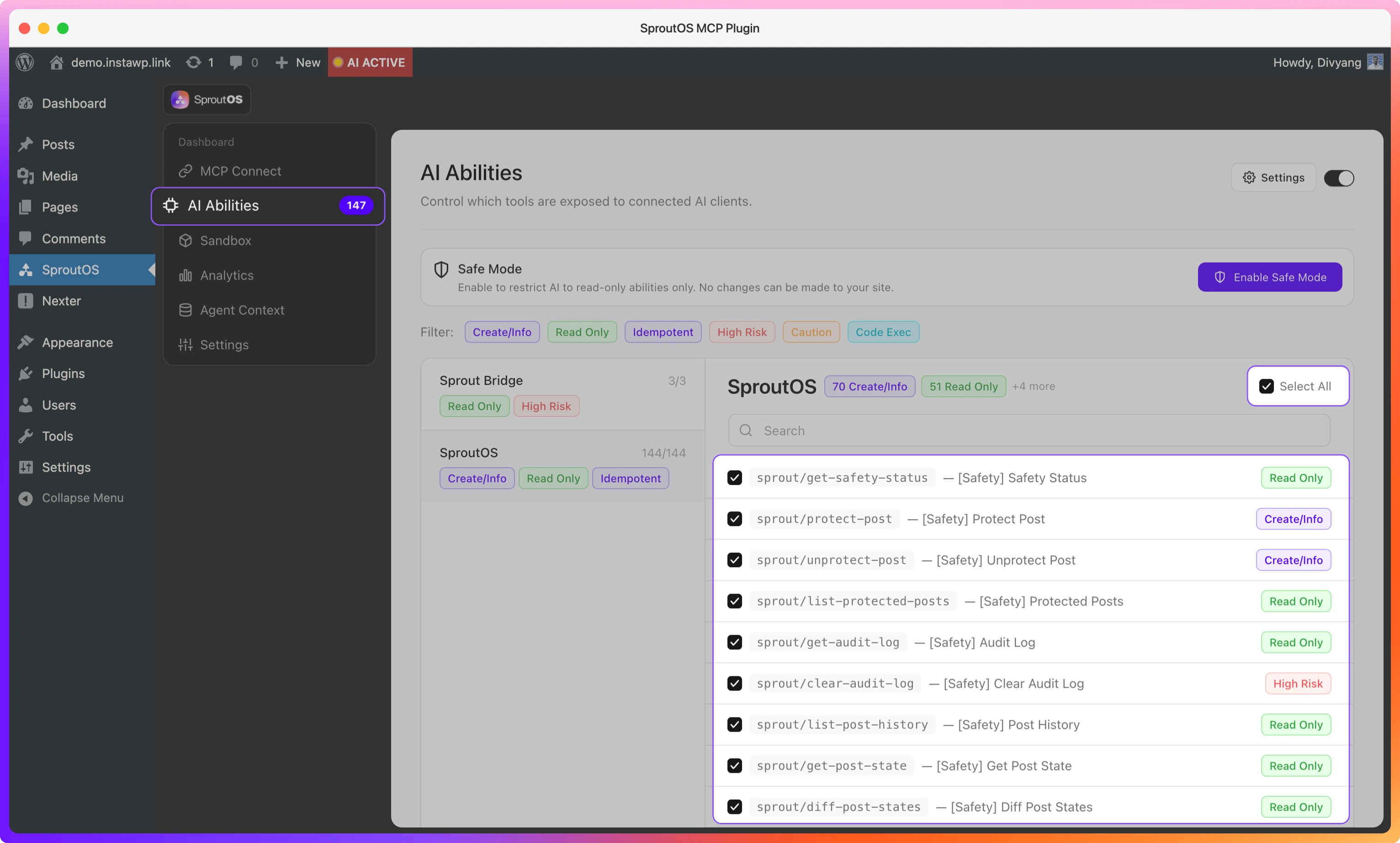Screen dimensions: 1400x843
Task: Open the Agent Context database icon
Action: (185, 310)
